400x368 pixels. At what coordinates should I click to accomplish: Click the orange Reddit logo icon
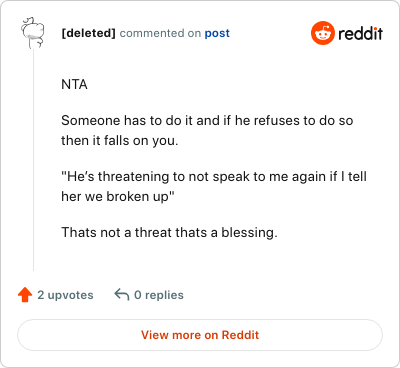[322, 33]
